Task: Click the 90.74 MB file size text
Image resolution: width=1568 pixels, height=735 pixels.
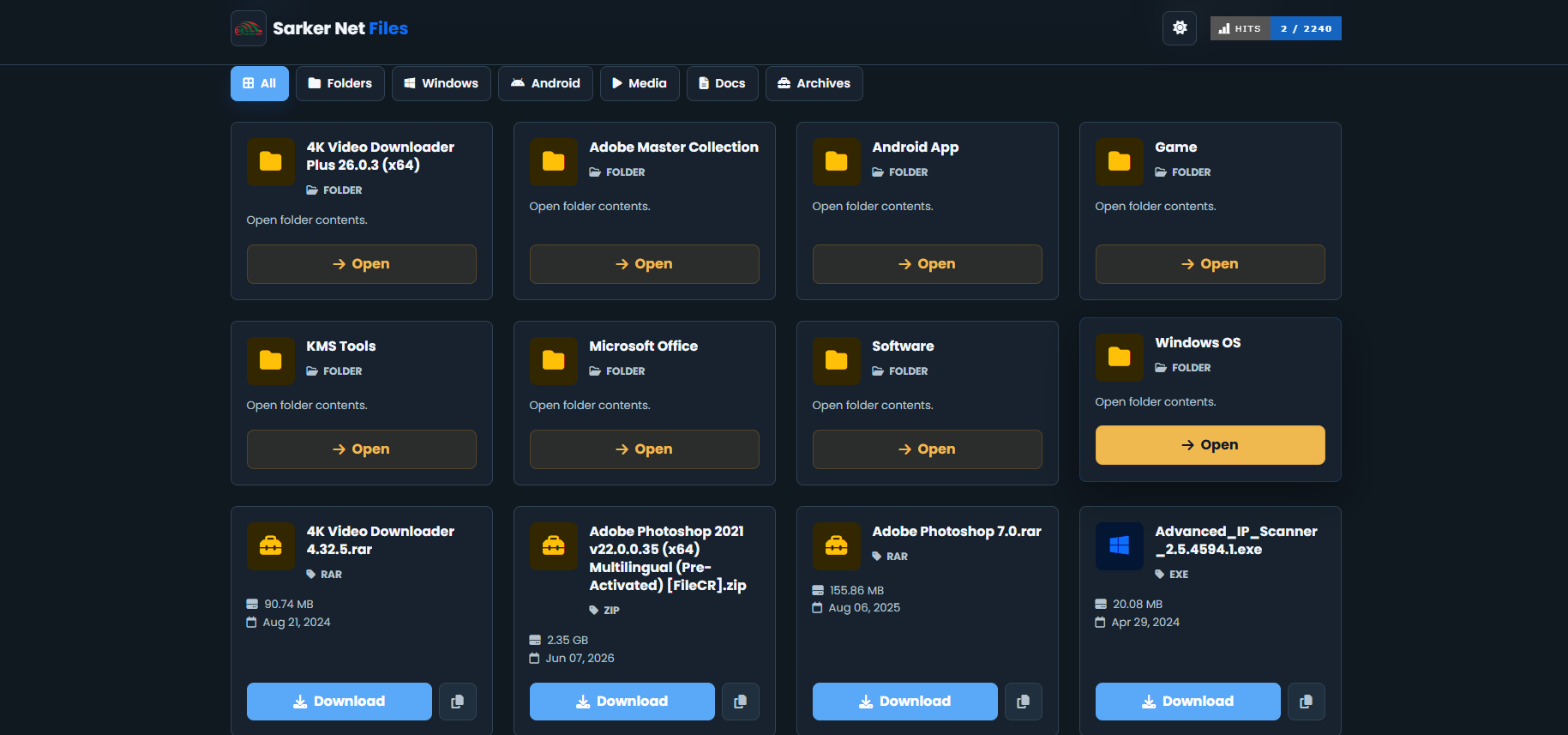Action: [x=289, y=605]
